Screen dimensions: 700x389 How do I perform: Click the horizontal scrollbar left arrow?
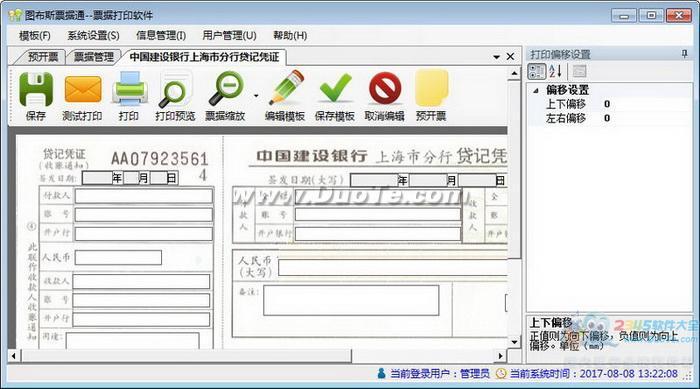coord(14,356)
